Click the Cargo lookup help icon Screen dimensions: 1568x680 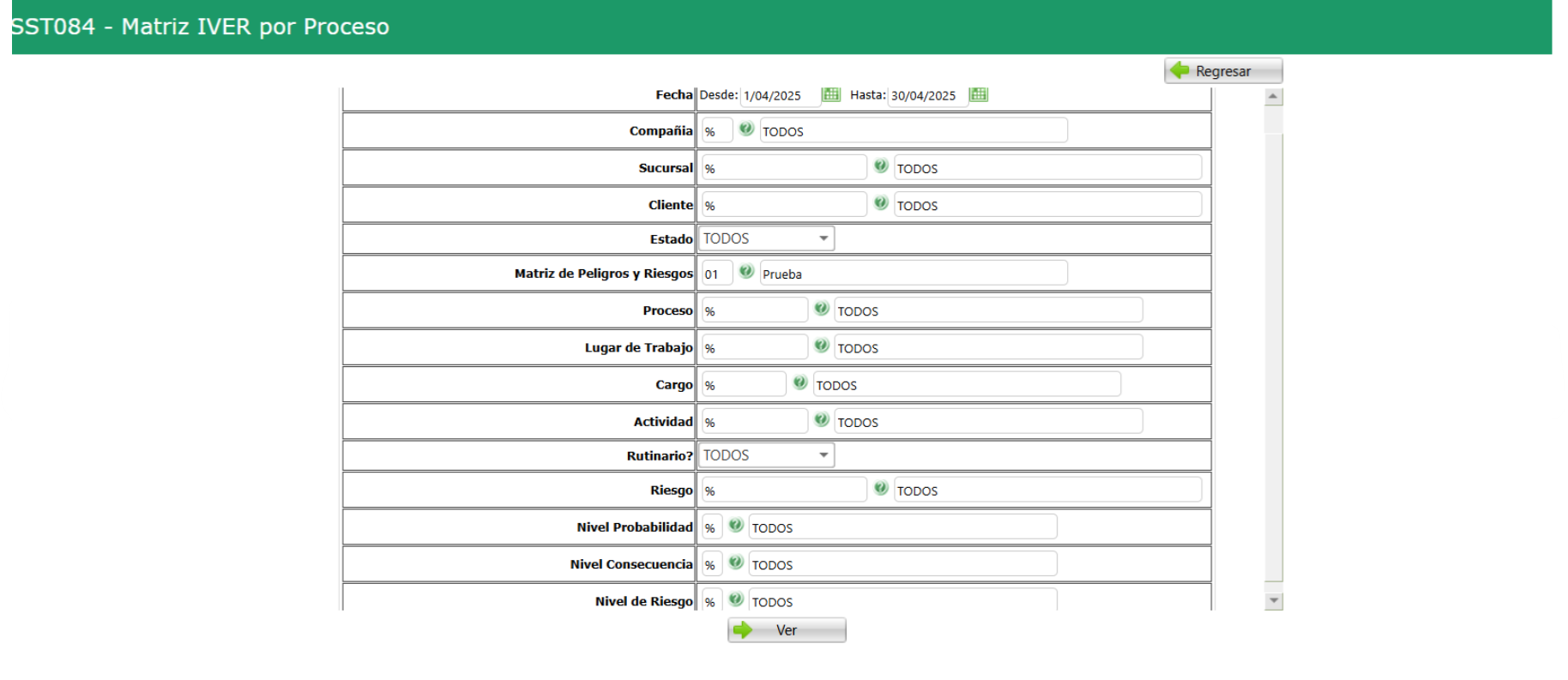[x=799, y=382]
